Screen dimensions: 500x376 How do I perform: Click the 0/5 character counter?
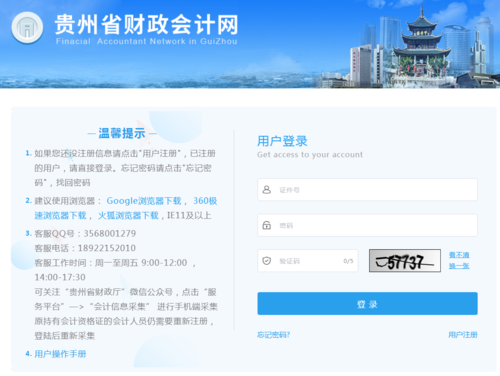pos(348,261)
